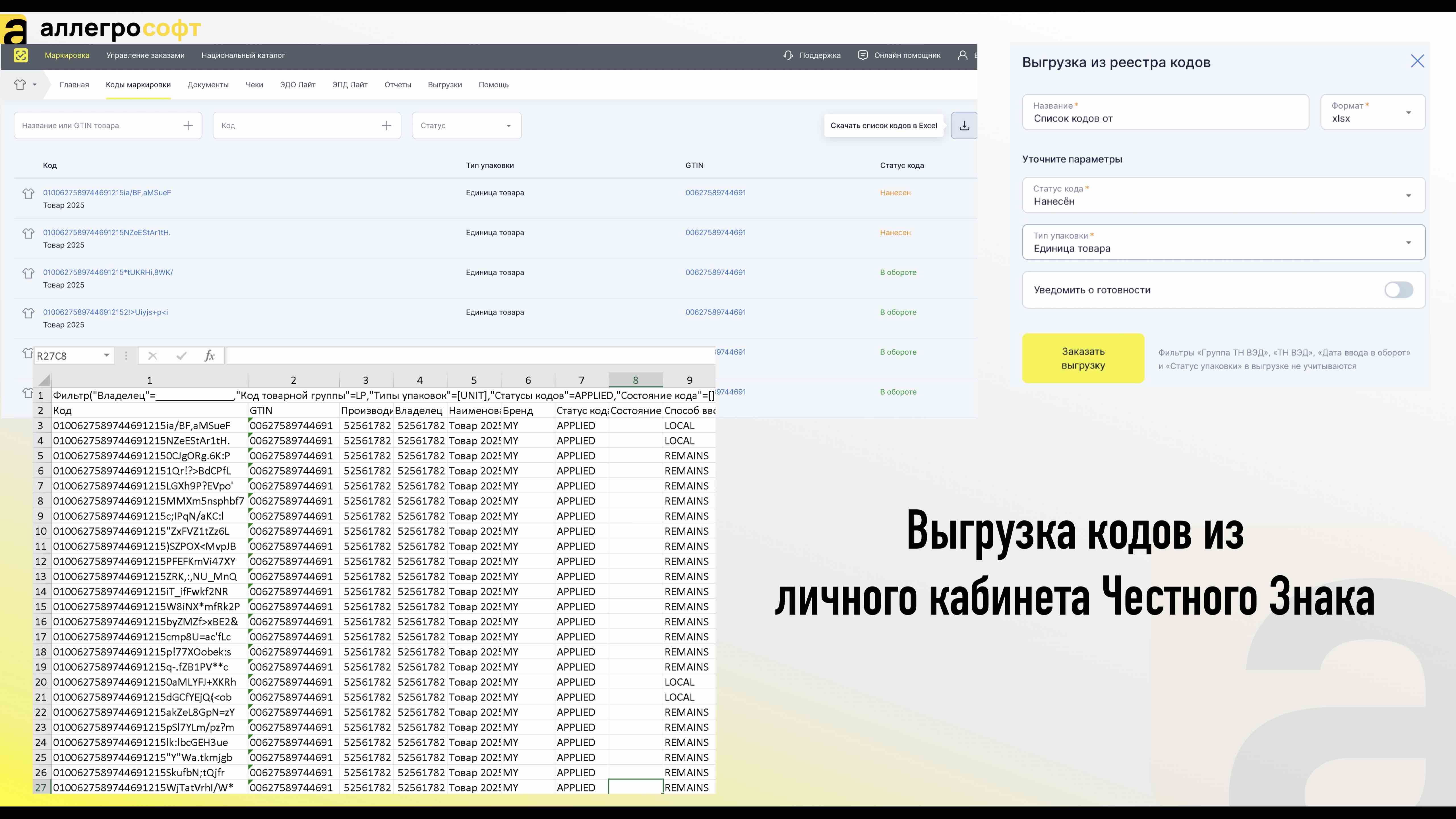
Task: Select Excel row 2 header
Action: coord(41,410)
